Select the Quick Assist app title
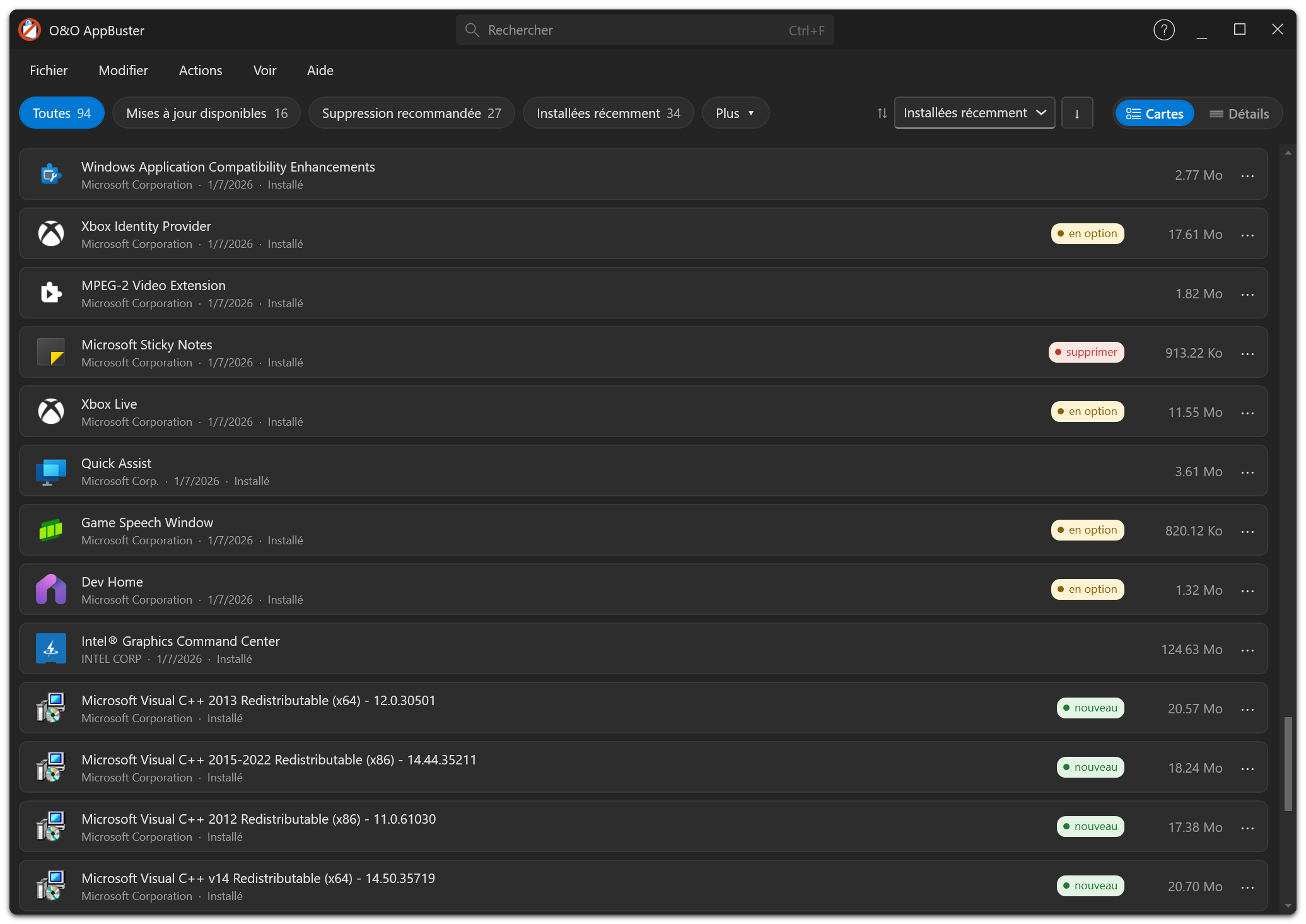The height and width of the screenshot is (924, 1306). (x=116, y=463)
